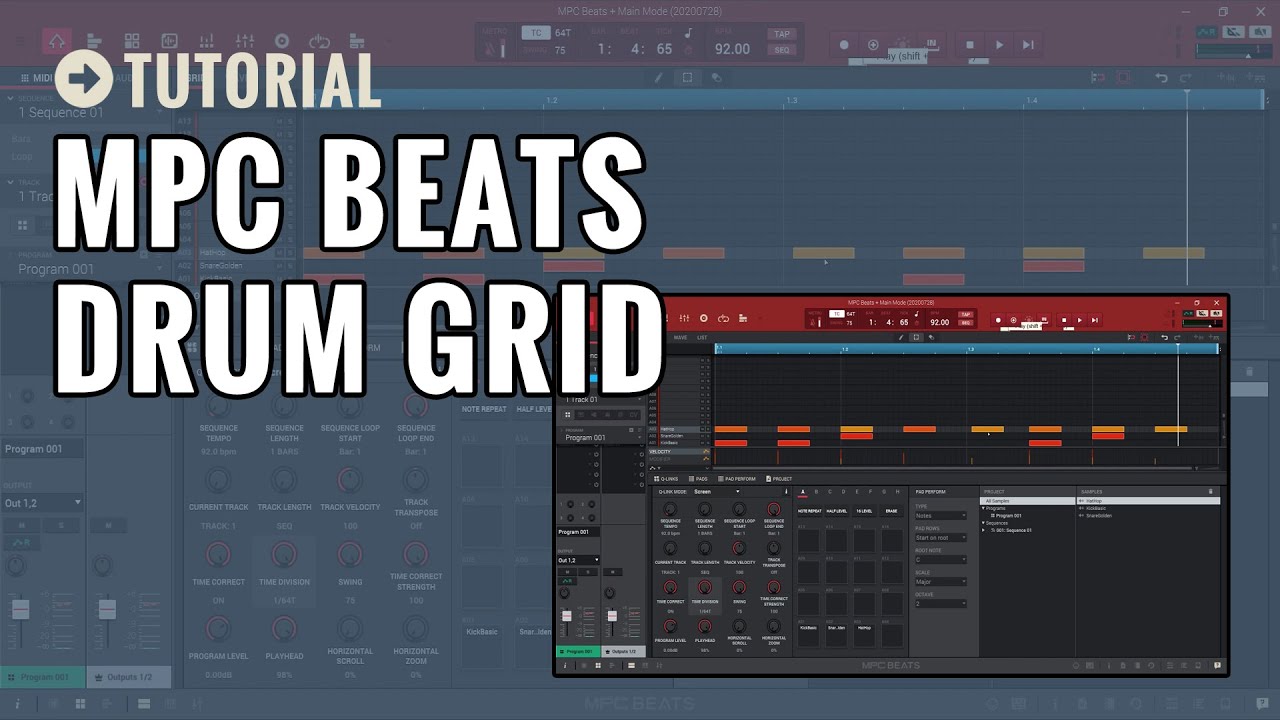Screen dimensions: 1280x720
Task: Open the Root Note dropdown
Action: (x=941, y=560)
